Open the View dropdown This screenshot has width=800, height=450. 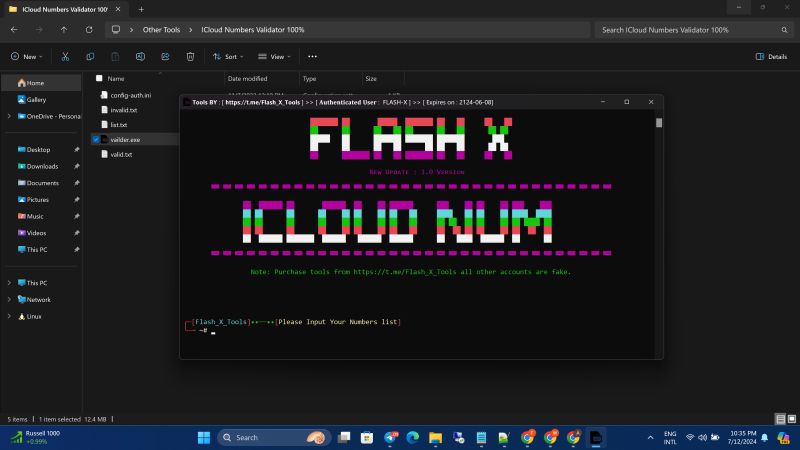(x=274, y=57)
